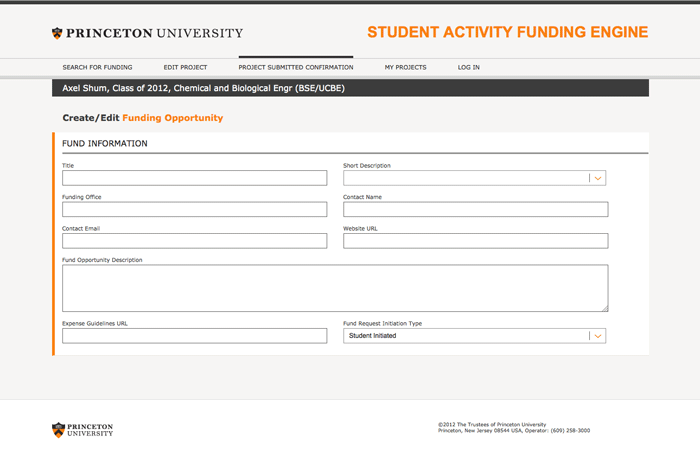700x467 pixels.
Task: Click the Contact Name field
Action: point(475,210)
